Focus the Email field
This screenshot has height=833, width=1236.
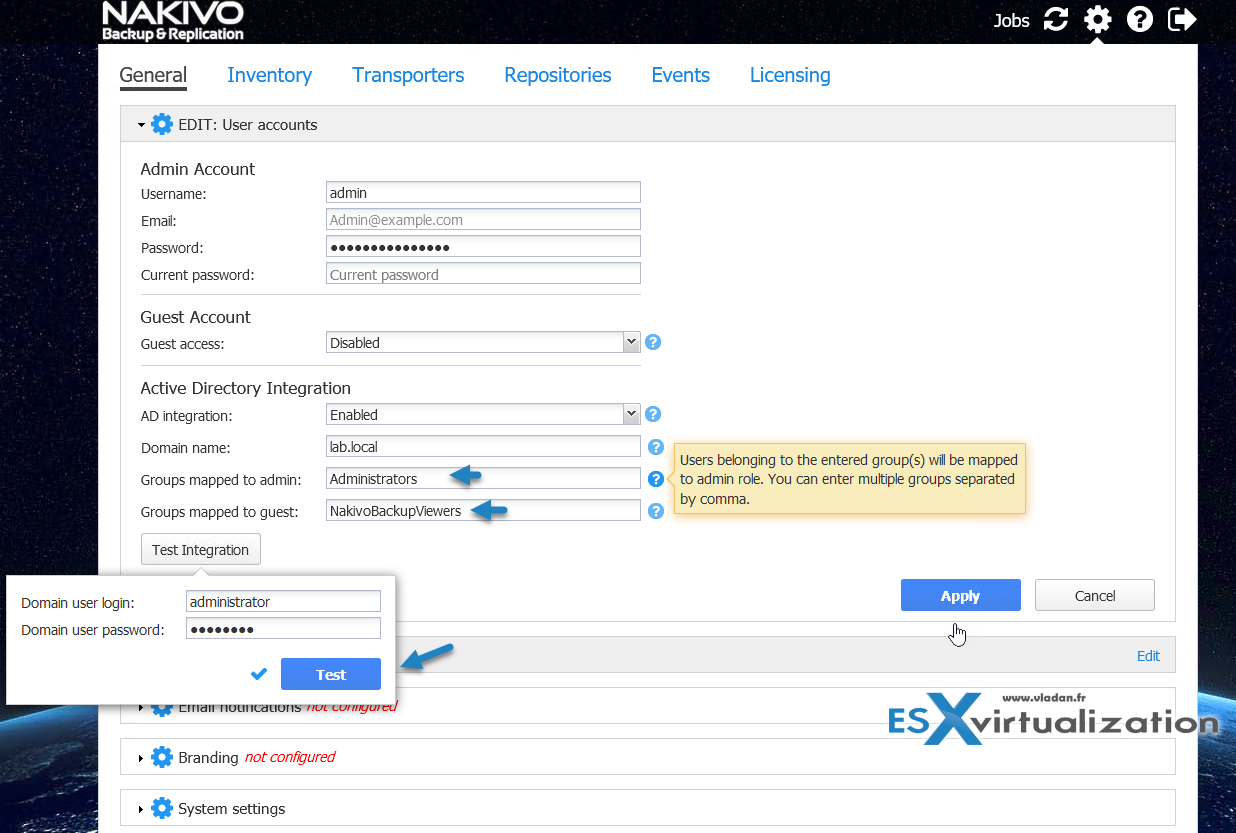click(x=483, y=220)
